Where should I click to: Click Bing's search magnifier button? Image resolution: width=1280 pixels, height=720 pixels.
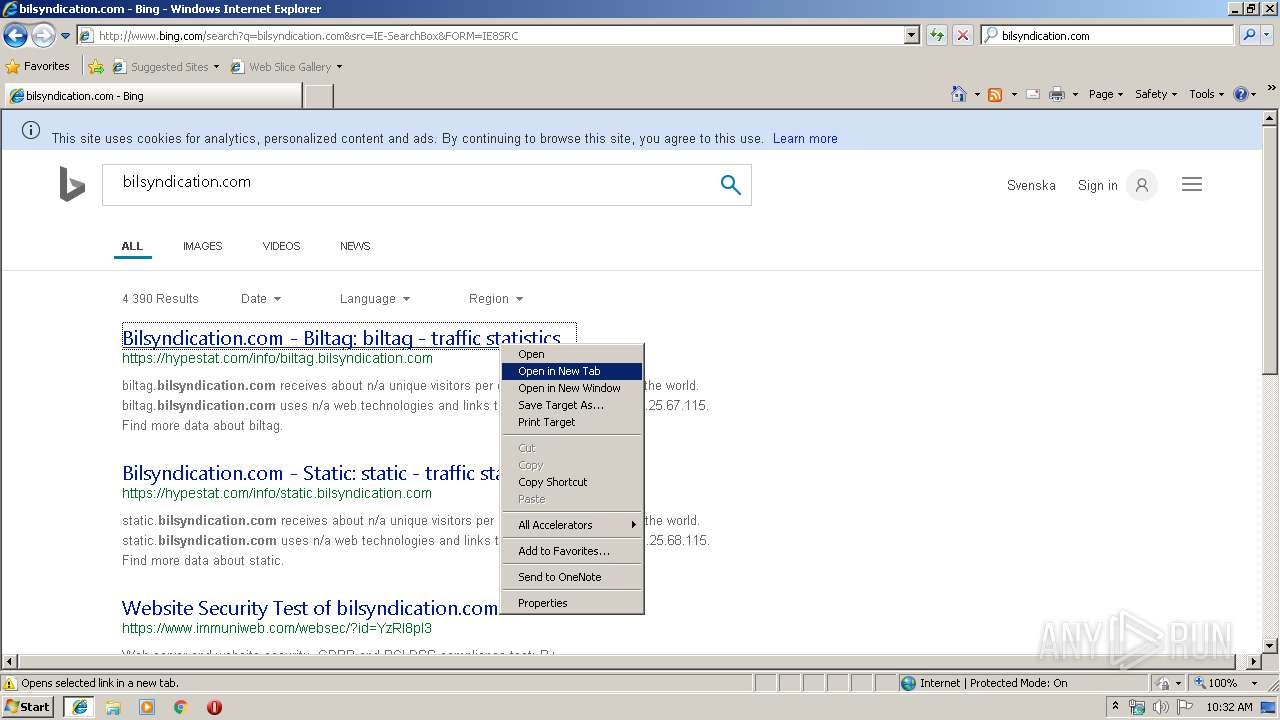tap(731, 185)
